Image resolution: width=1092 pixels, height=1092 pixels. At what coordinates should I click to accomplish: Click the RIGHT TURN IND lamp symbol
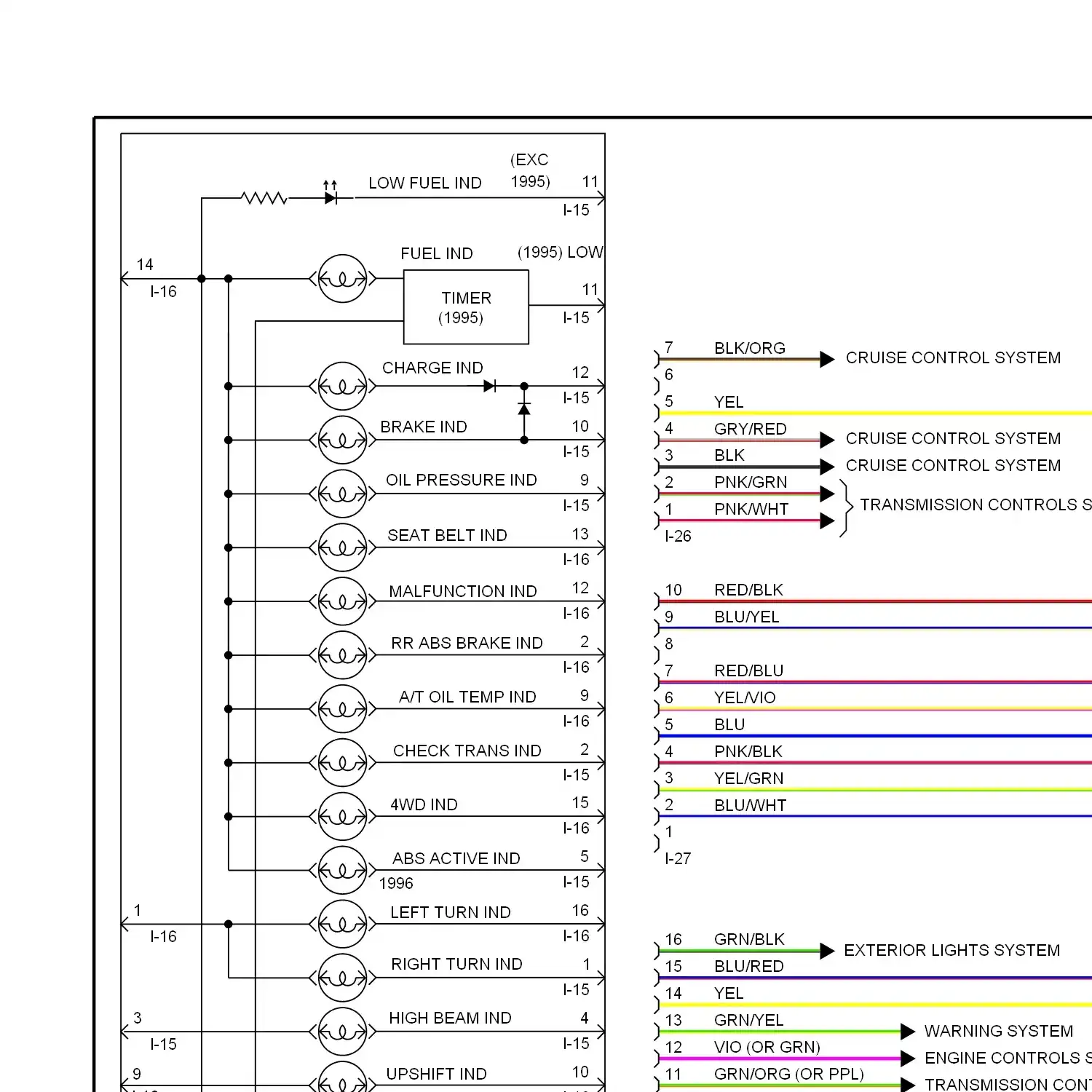click(342, 978)
